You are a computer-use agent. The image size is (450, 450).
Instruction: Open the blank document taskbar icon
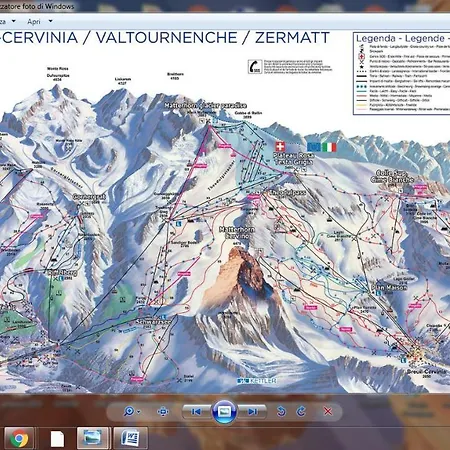[57, 439]
